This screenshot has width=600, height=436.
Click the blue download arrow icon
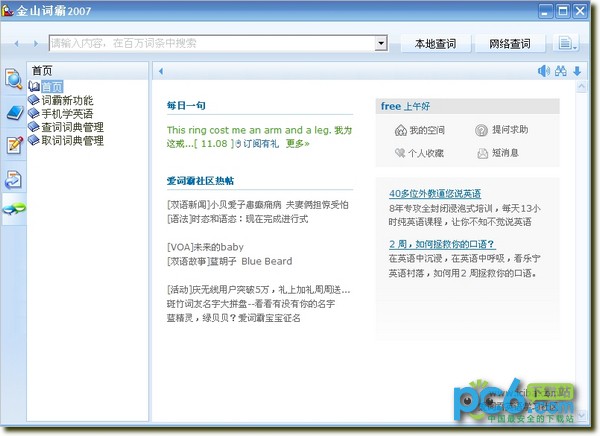[x=577, y=71]
